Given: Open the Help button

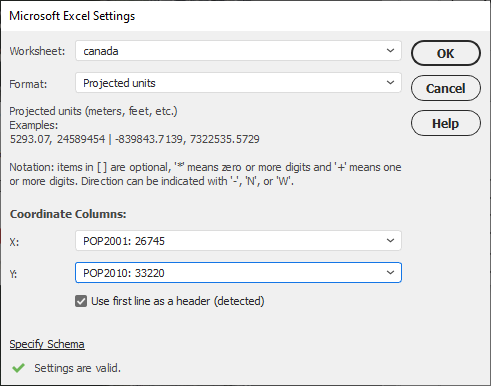Looking at the screenshot, I should point(446,123).
